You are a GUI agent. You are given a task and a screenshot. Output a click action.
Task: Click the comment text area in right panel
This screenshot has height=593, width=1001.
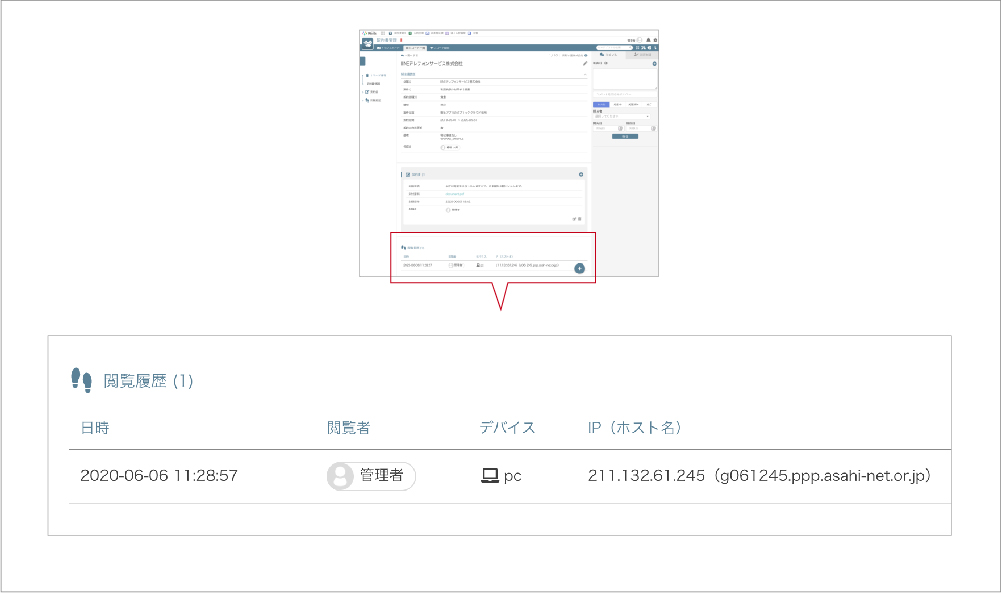[x=620, y=78]
